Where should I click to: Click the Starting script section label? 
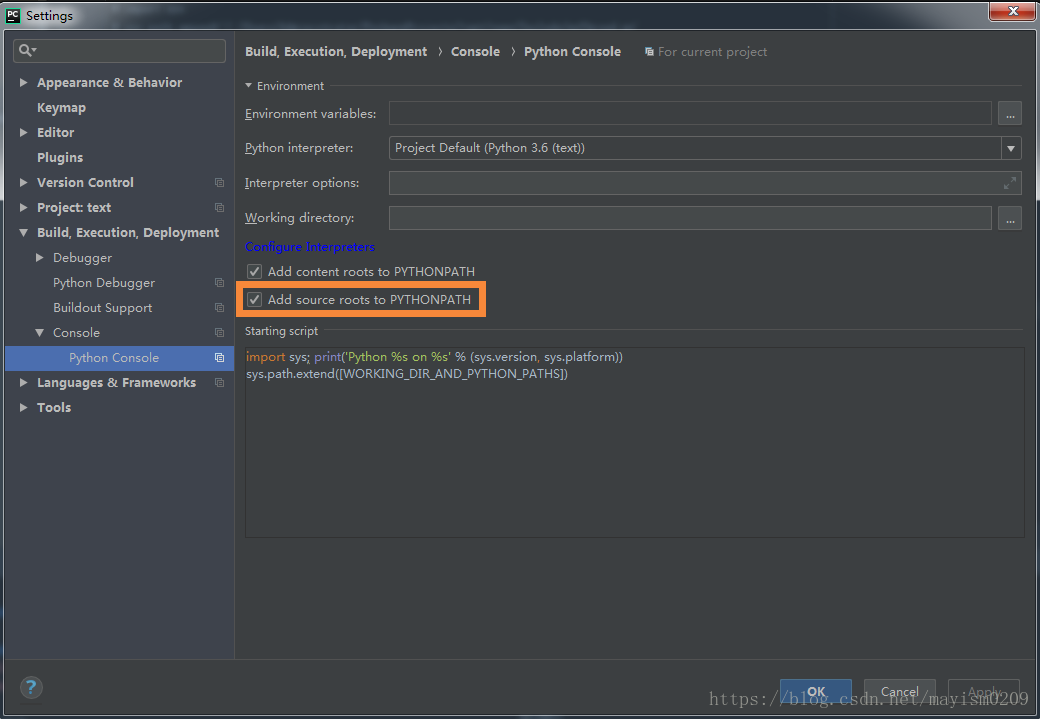point(281,331)
